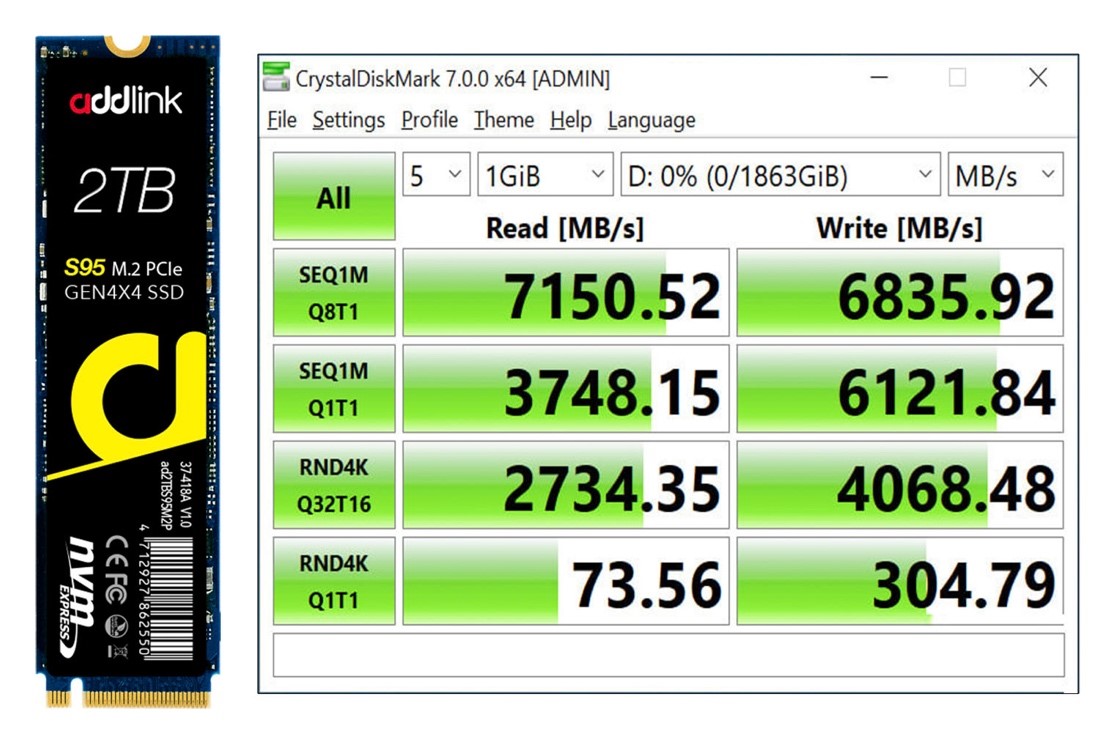Click the All benchmark button

point(334,196)
